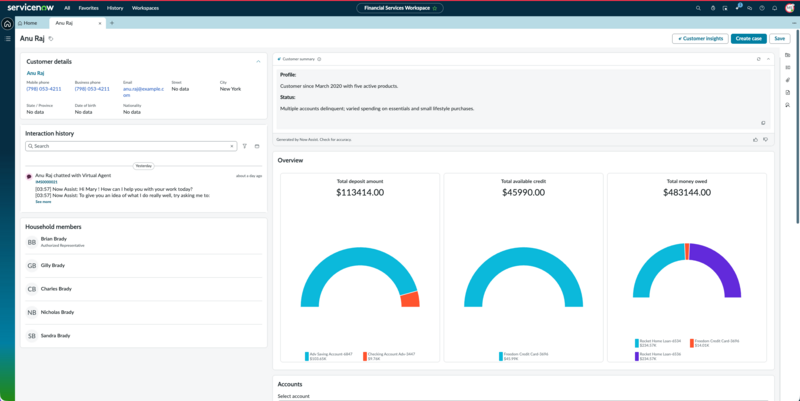Call the Mobile phone number link
Screen dimensions: 800x401
[44, 89]
